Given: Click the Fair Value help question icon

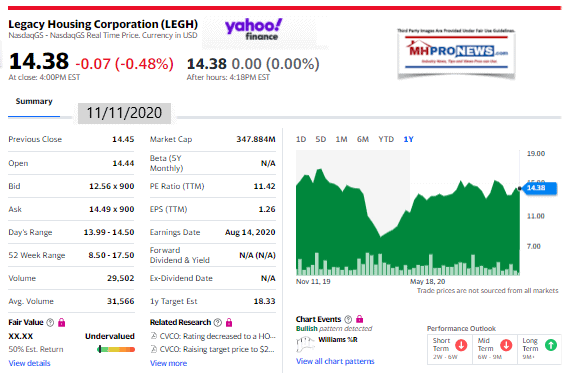Looking at the screenshot, I should (x=50, y=322).
